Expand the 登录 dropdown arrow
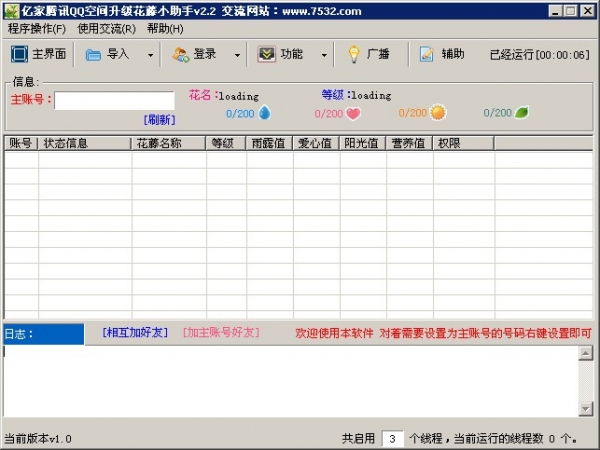The width and height of the screenshot is (600, 450). 237,55
